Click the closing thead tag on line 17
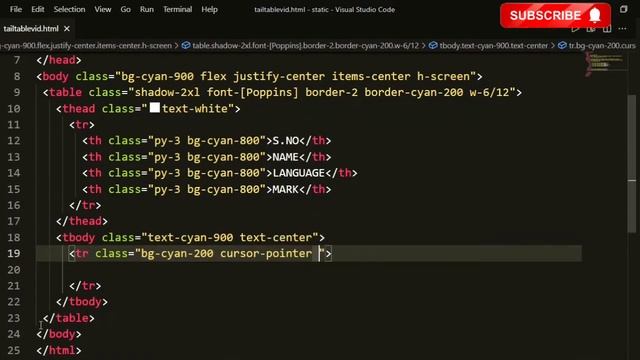640x360 pixels. coord(82,221)
